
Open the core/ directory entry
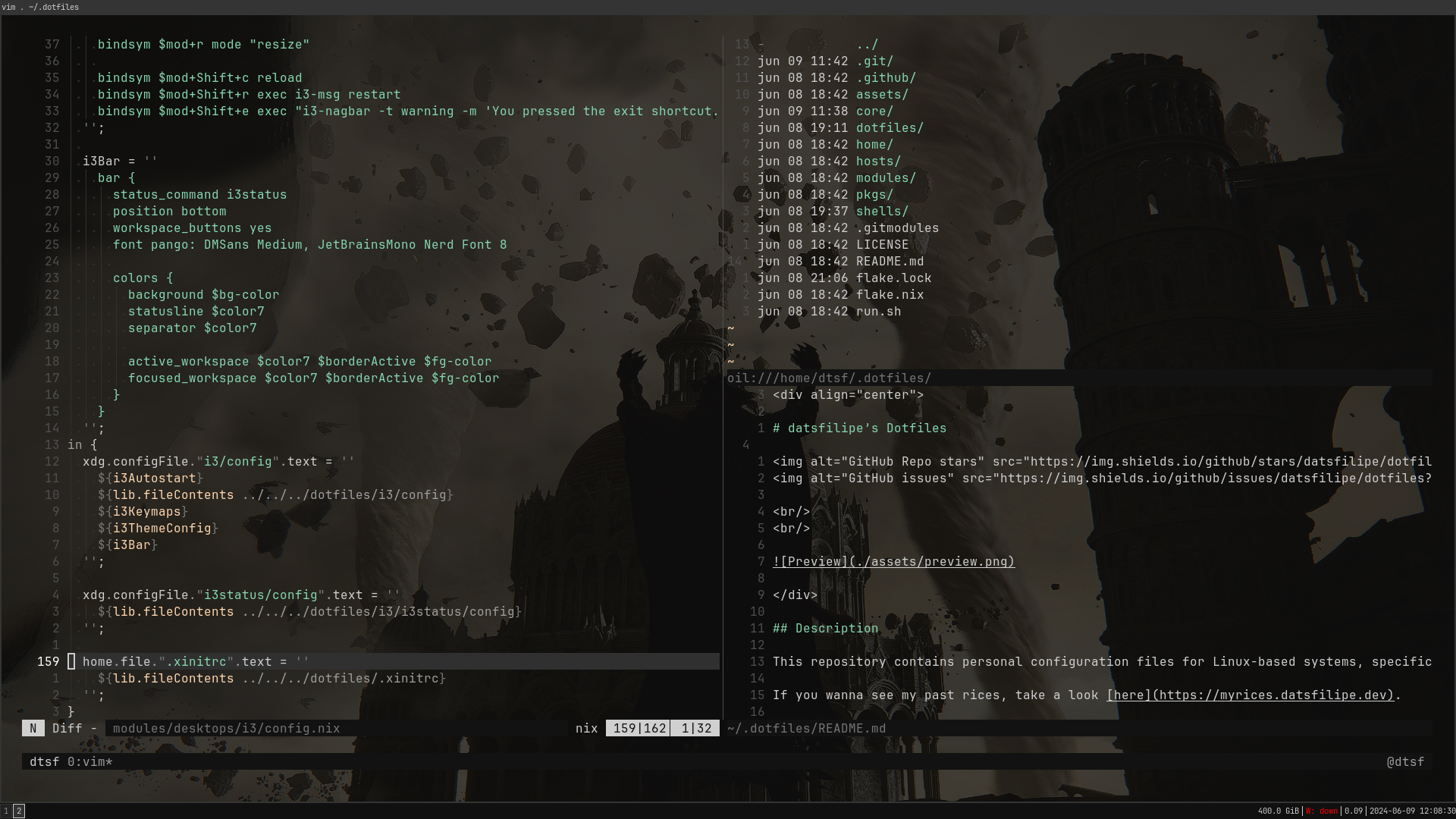[x=874, y=111]
